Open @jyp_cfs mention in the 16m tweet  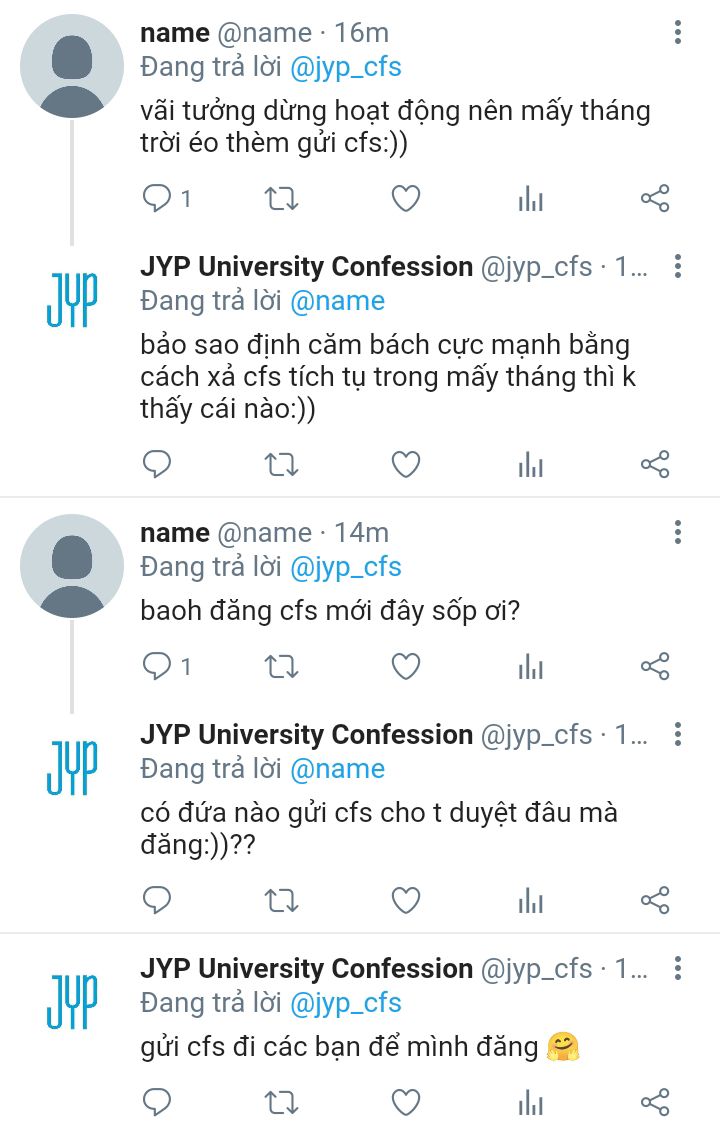[346, 68]
